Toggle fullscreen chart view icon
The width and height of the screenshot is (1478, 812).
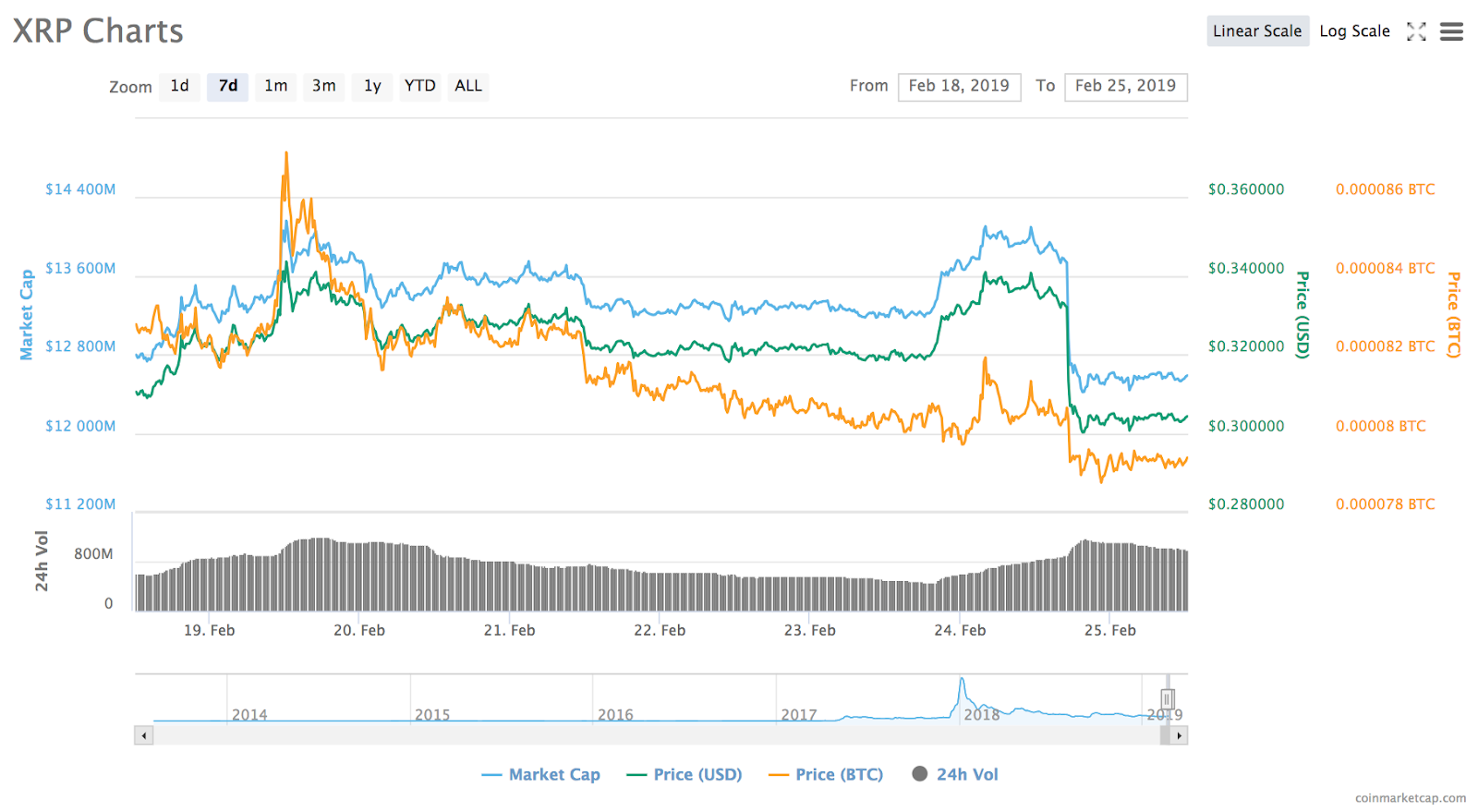pyautogui.click(x=1416, y=31)
